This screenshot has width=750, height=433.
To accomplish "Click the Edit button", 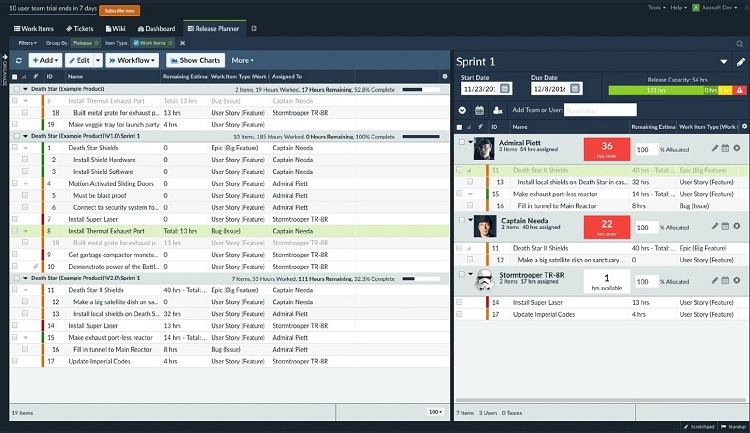I will 79,61.
